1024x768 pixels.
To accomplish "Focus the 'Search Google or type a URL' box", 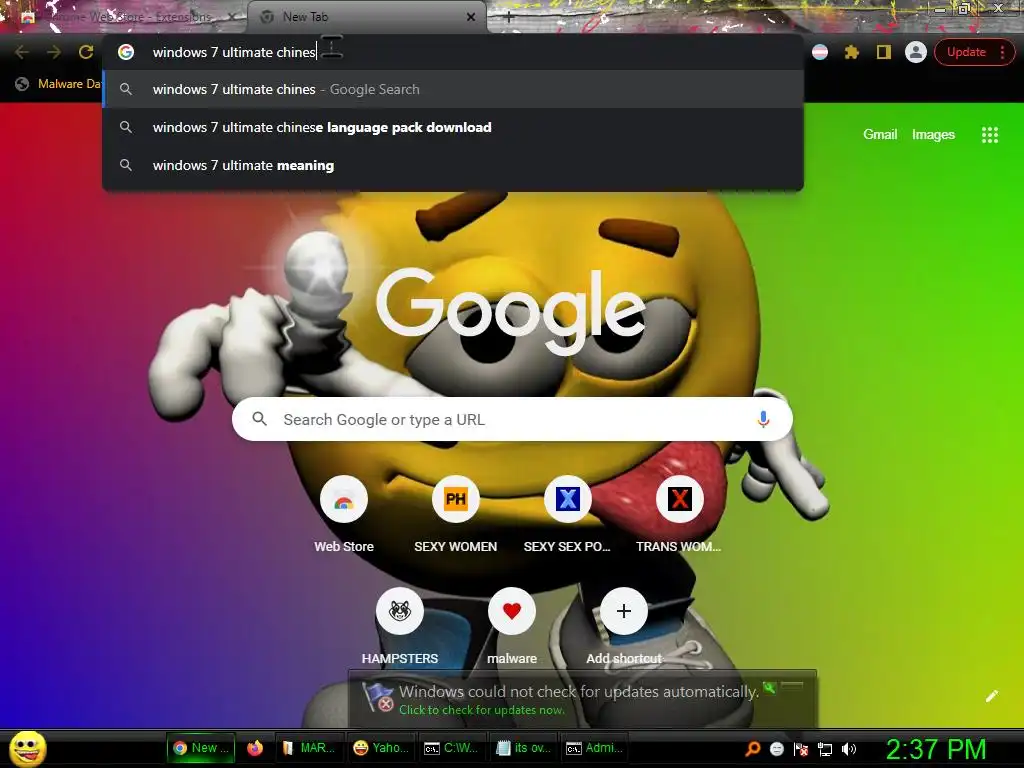I will coord(512,419).
